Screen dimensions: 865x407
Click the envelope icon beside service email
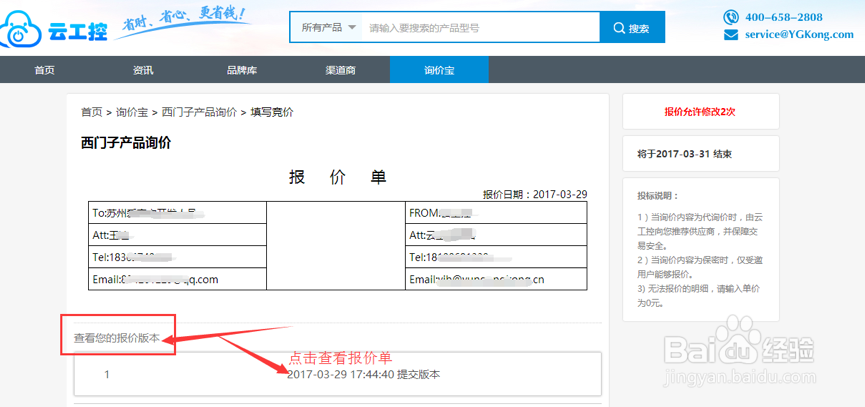pyautogui.click(x=731, y=35)
